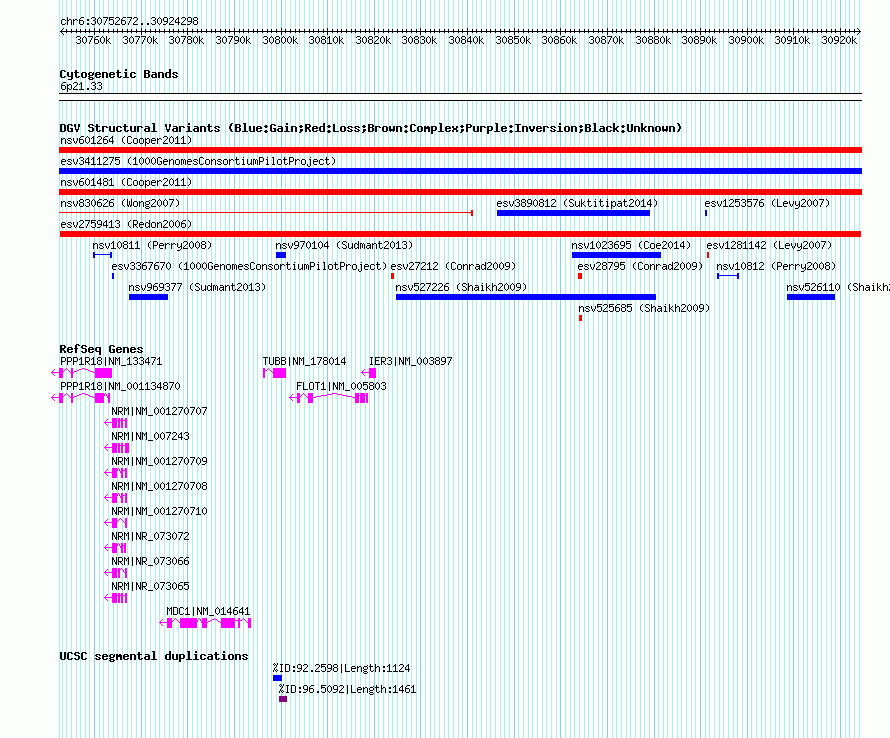Screen dimensions: 890x738
Task: Open the NRM|NR_073066 transcript label
Action: click(150, 561)
